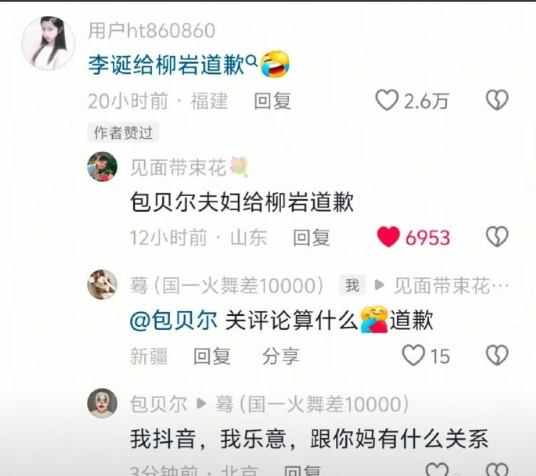Dislike the 包贝尔夫妇给柳岩道歉 comment

click(497, 237)
